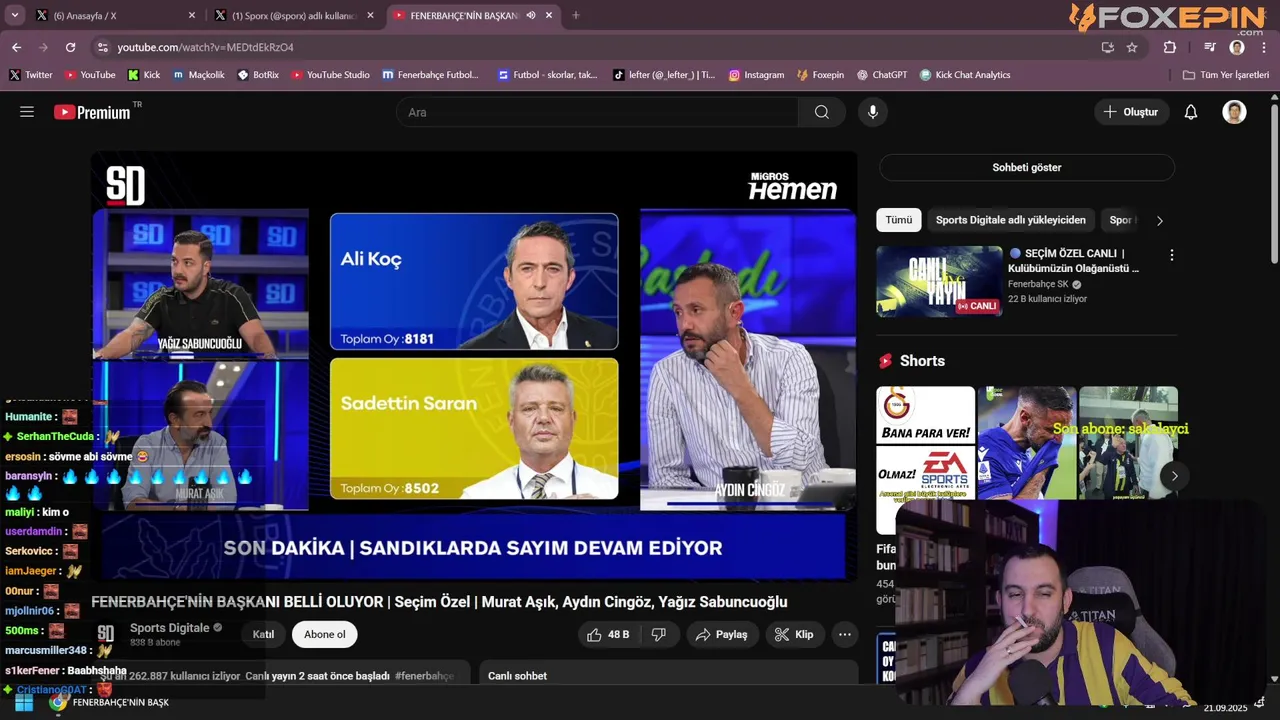
Task: Open the Kick bookmark
Action: point(144,75)
